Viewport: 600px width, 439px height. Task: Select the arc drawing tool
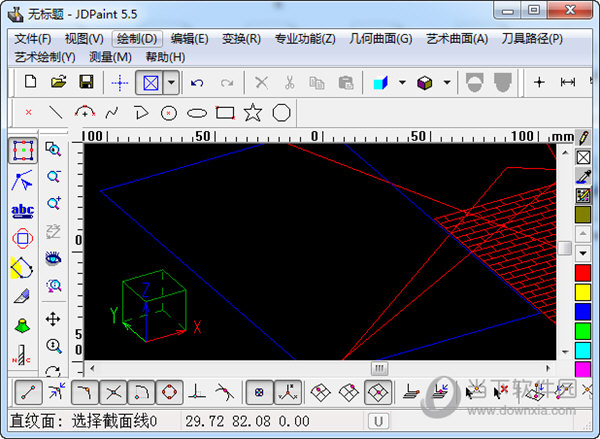pyautogui.click(x=85, y=112)
